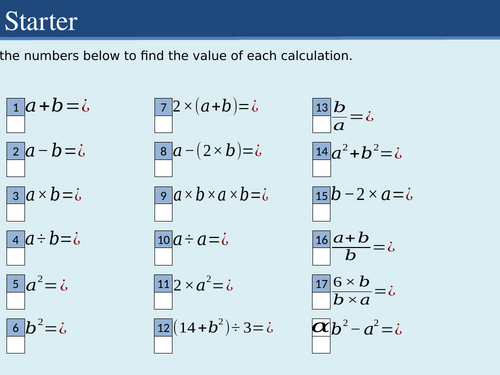Select answer box for question 16
This screenshot has width=500, height=375.
[x=322, y=257]
